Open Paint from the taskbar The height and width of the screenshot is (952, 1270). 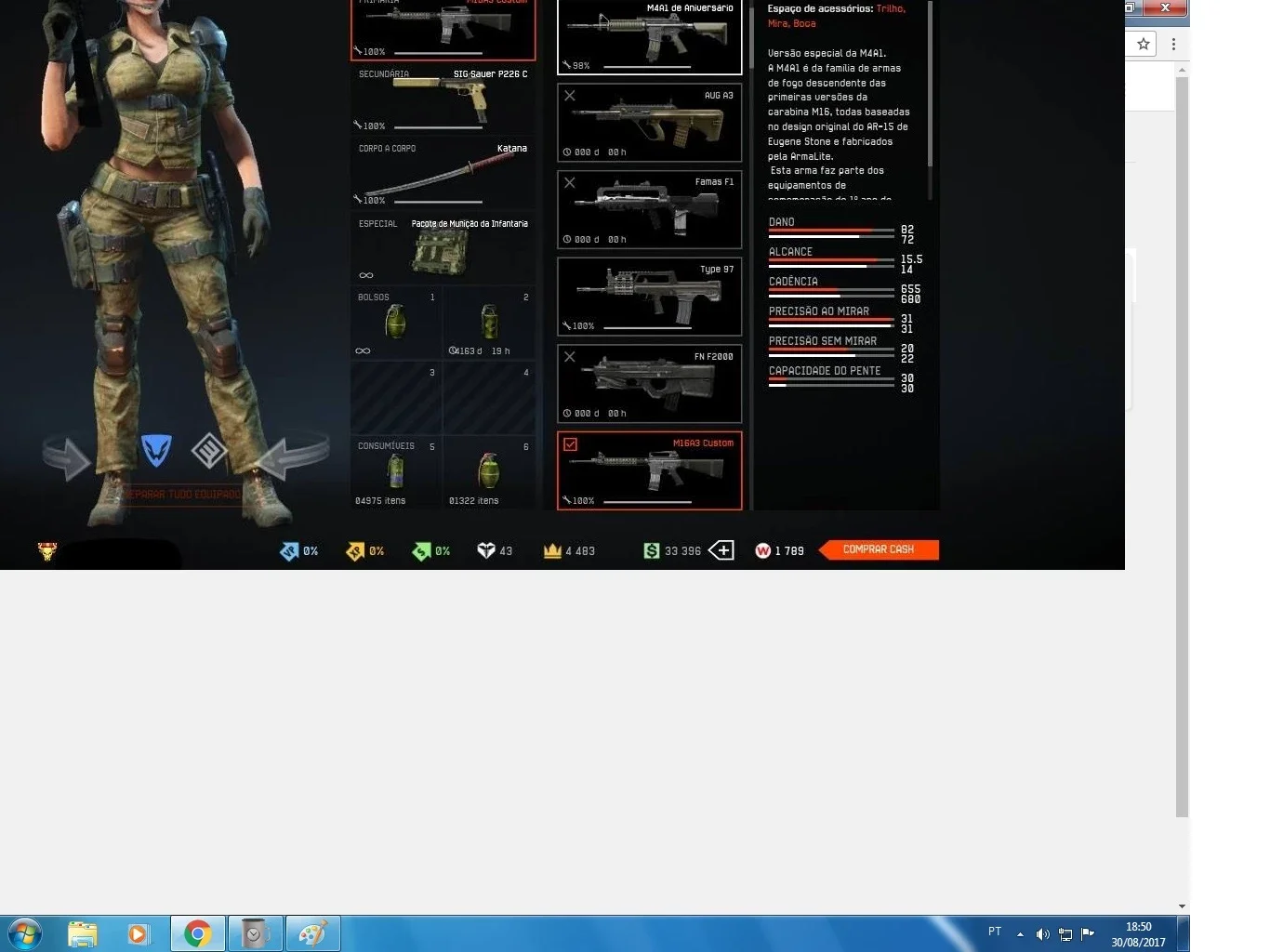(312, 933)
